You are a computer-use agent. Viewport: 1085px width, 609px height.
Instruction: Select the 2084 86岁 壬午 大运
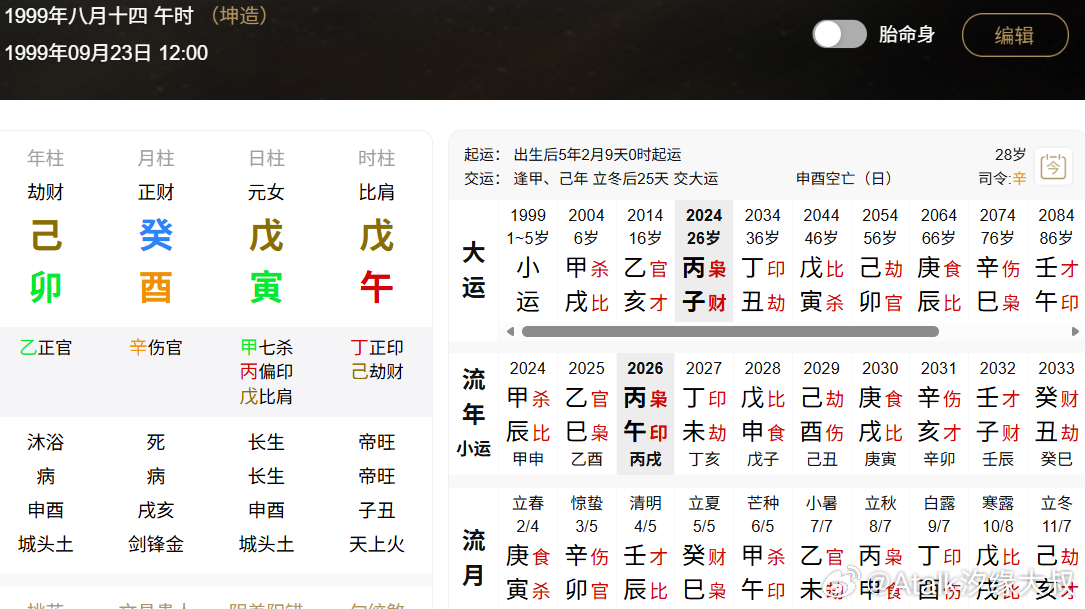1057,261
